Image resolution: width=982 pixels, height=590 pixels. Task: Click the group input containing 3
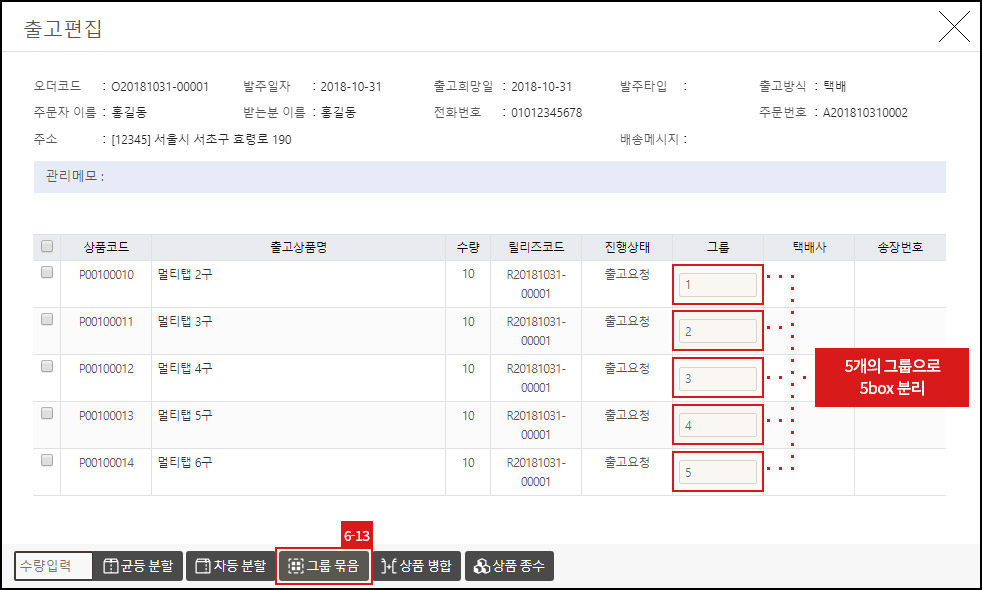pyautogui.click(x=717, y=377)
